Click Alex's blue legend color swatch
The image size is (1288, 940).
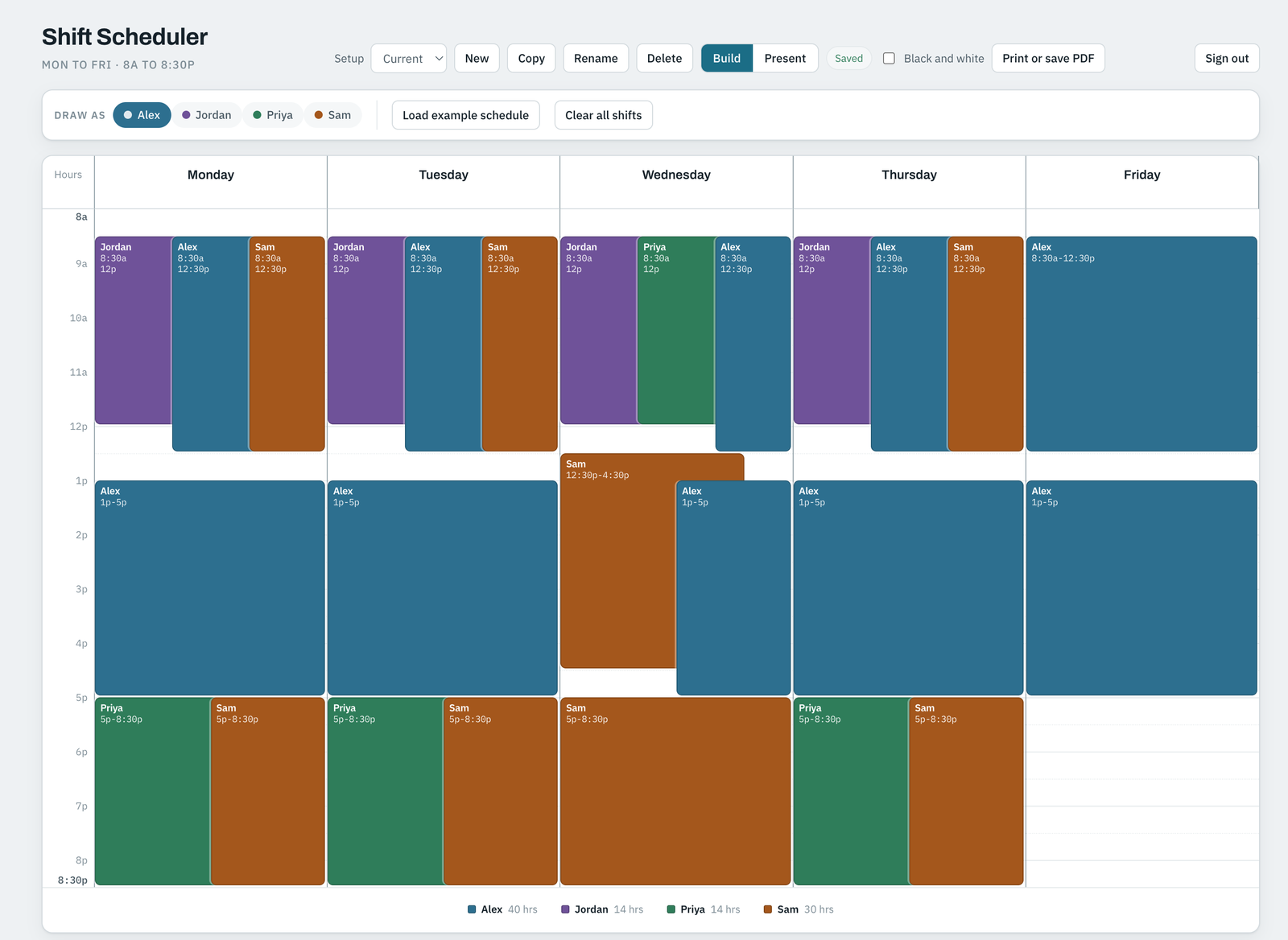pos(472,909)
